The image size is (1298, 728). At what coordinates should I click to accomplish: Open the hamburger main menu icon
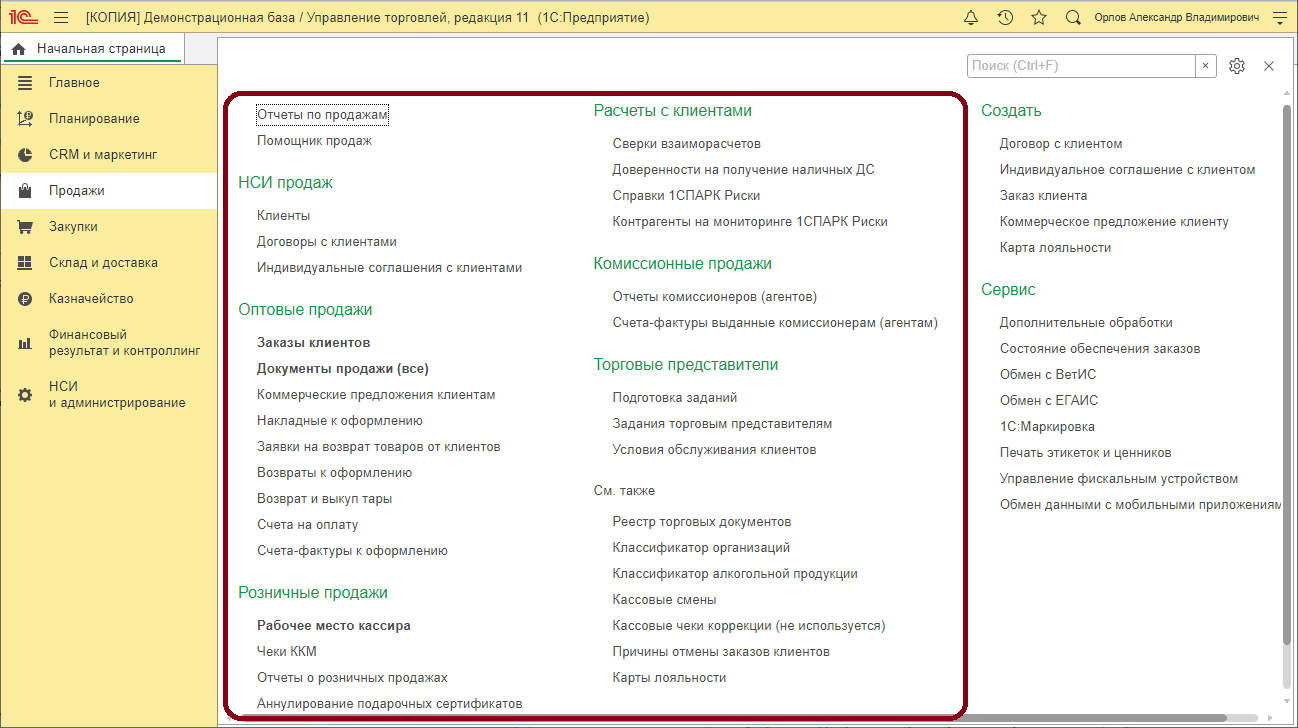pos(61,18)
